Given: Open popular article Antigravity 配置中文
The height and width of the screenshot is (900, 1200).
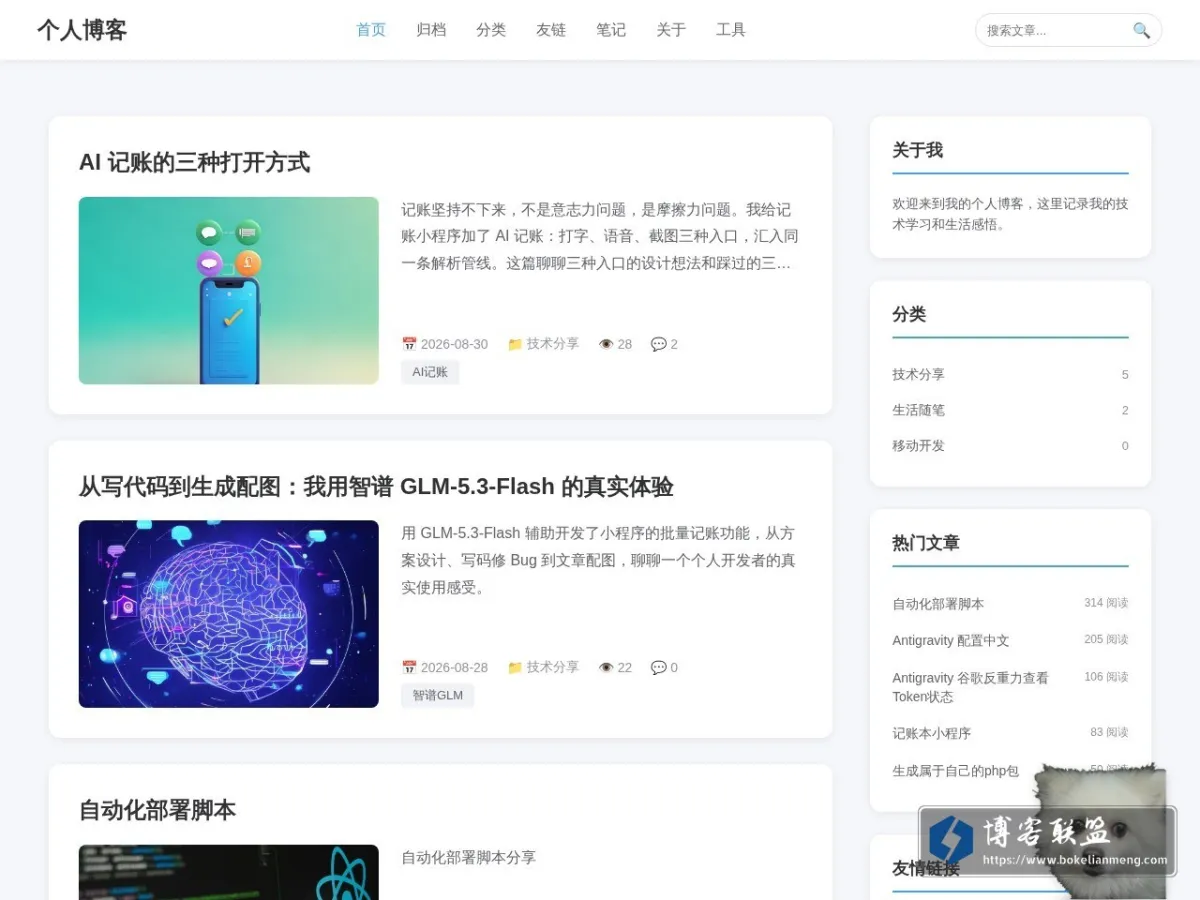Looking at the screenshot, I should click(951, 641).
